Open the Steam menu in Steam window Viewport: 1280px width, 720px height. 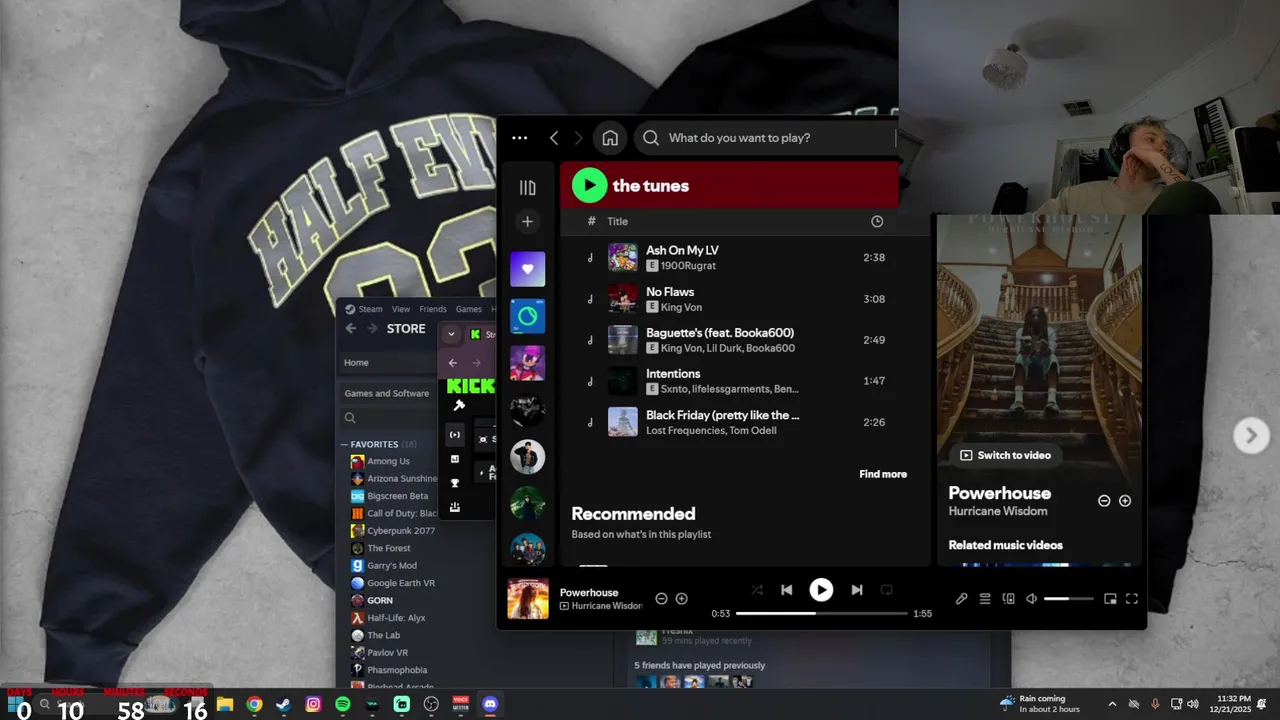(364, 309)
